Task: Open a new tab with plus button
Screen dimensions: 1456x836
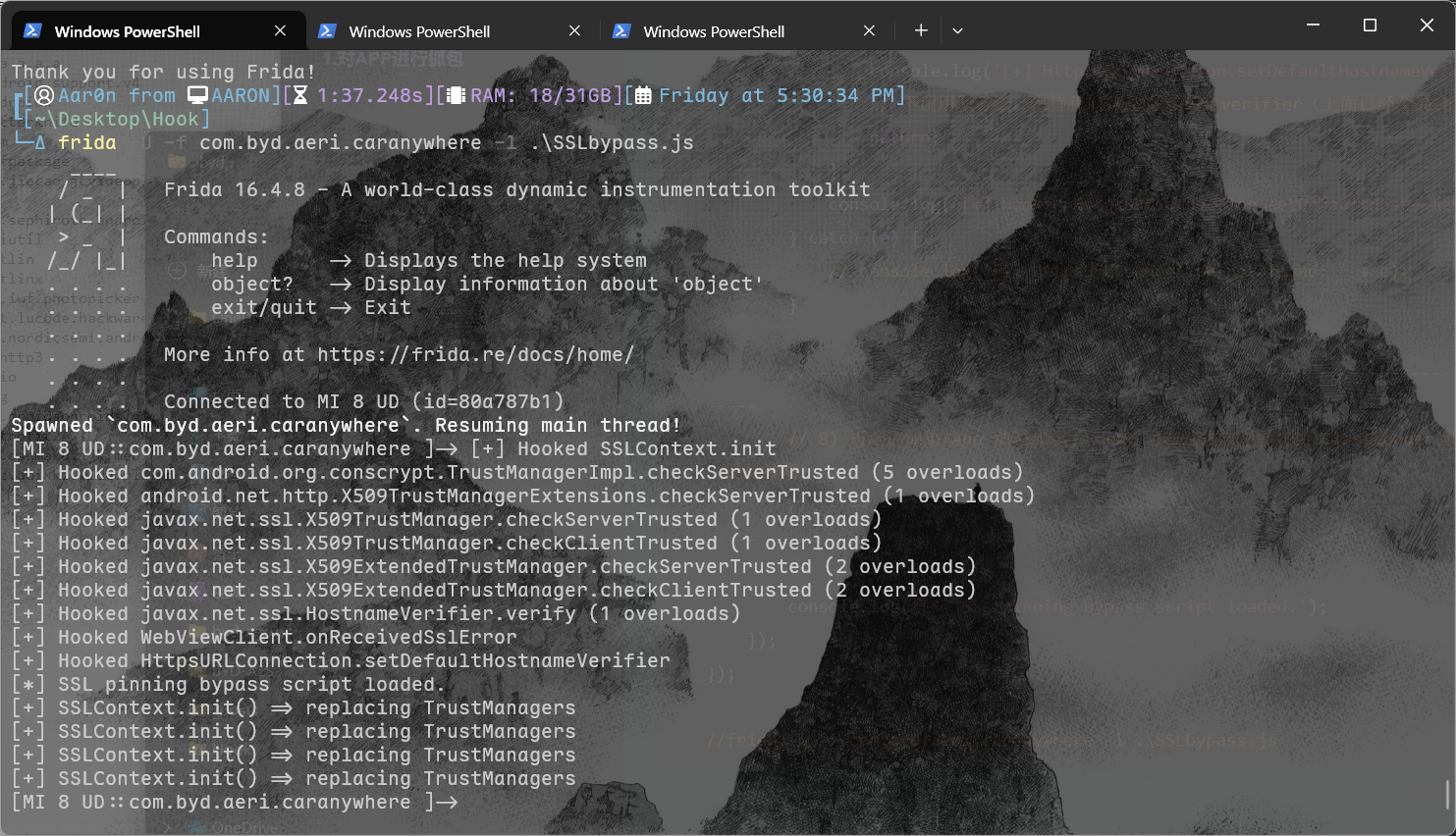Action: [x=921, y=30]
